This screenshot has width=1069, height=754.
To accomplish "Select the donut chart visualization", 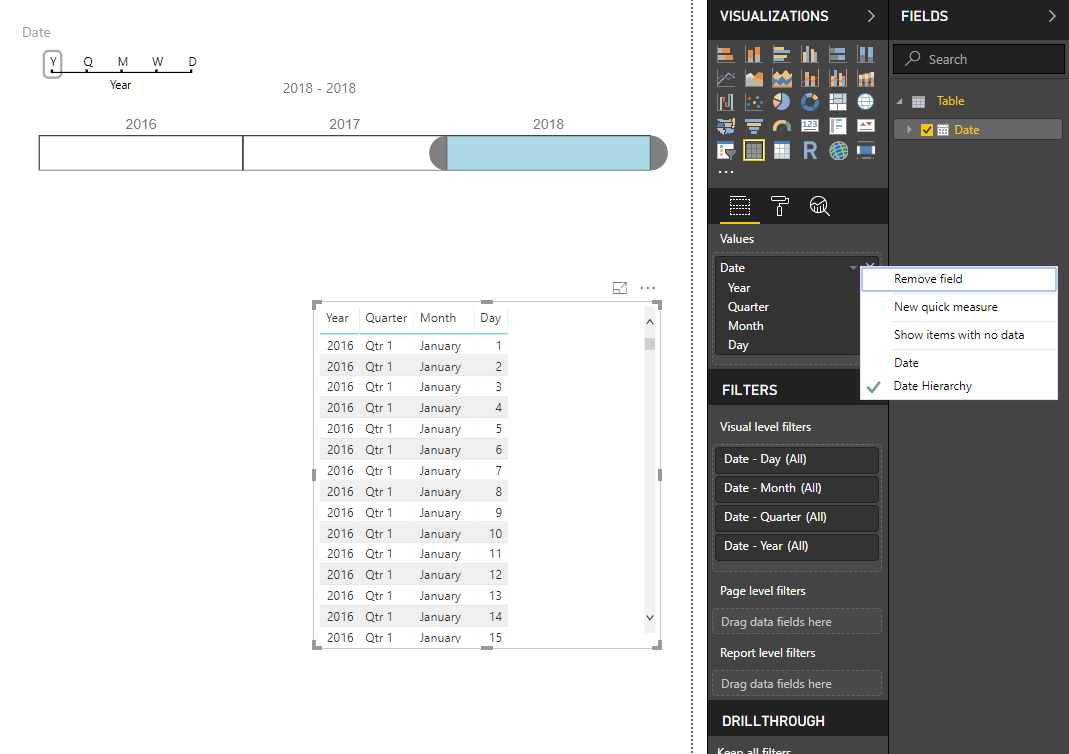I will (809, 102).
